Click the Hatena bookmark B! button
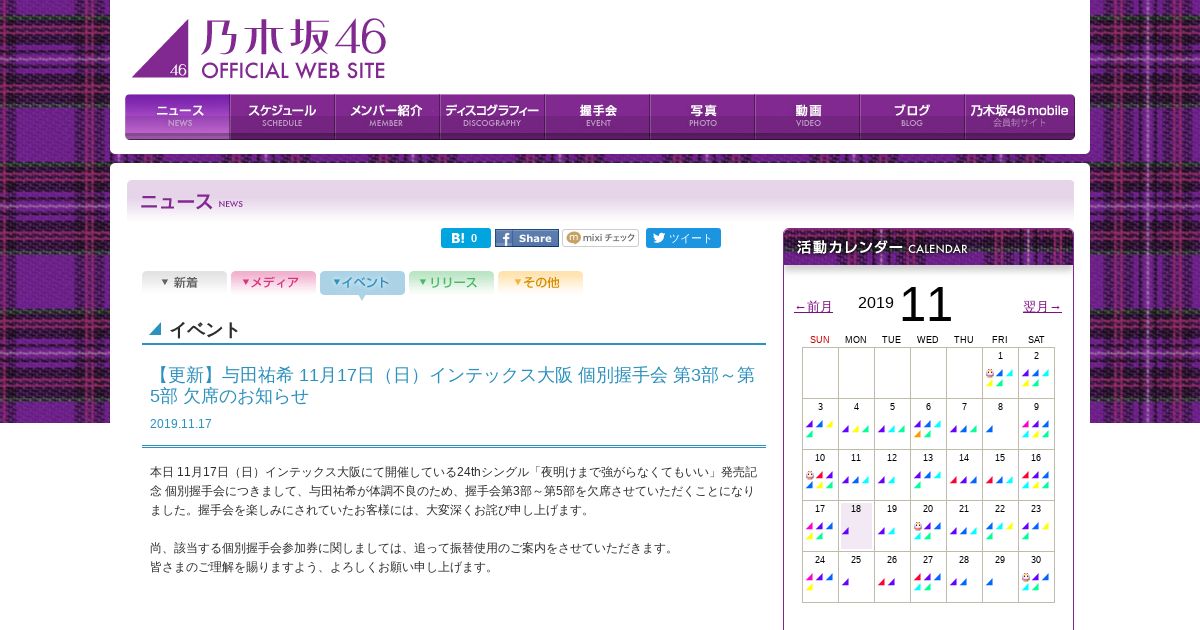The width and height of the screenshot is (1200, 630). click(465, 238)
